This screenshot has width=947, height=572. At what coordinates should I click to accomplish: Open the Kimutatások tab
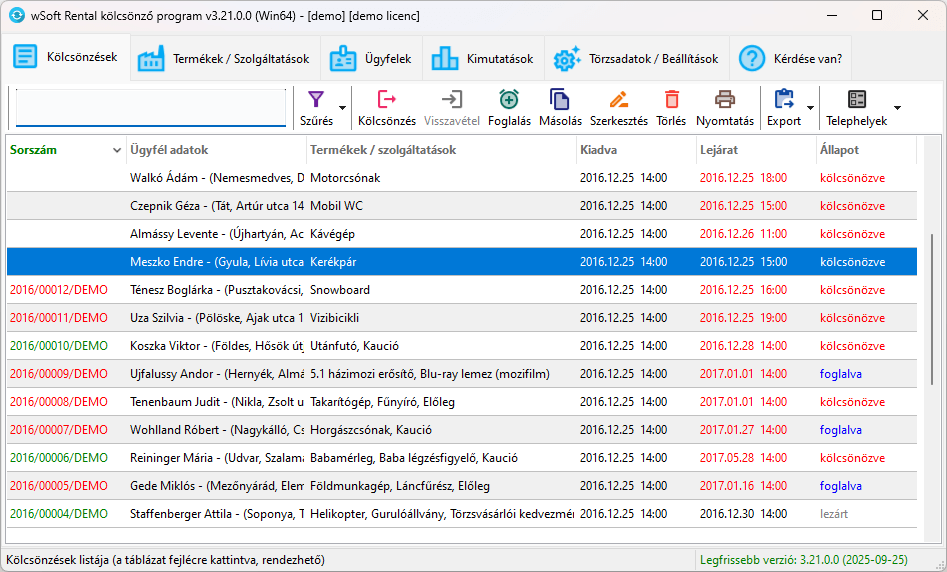[x=483, y=59]
